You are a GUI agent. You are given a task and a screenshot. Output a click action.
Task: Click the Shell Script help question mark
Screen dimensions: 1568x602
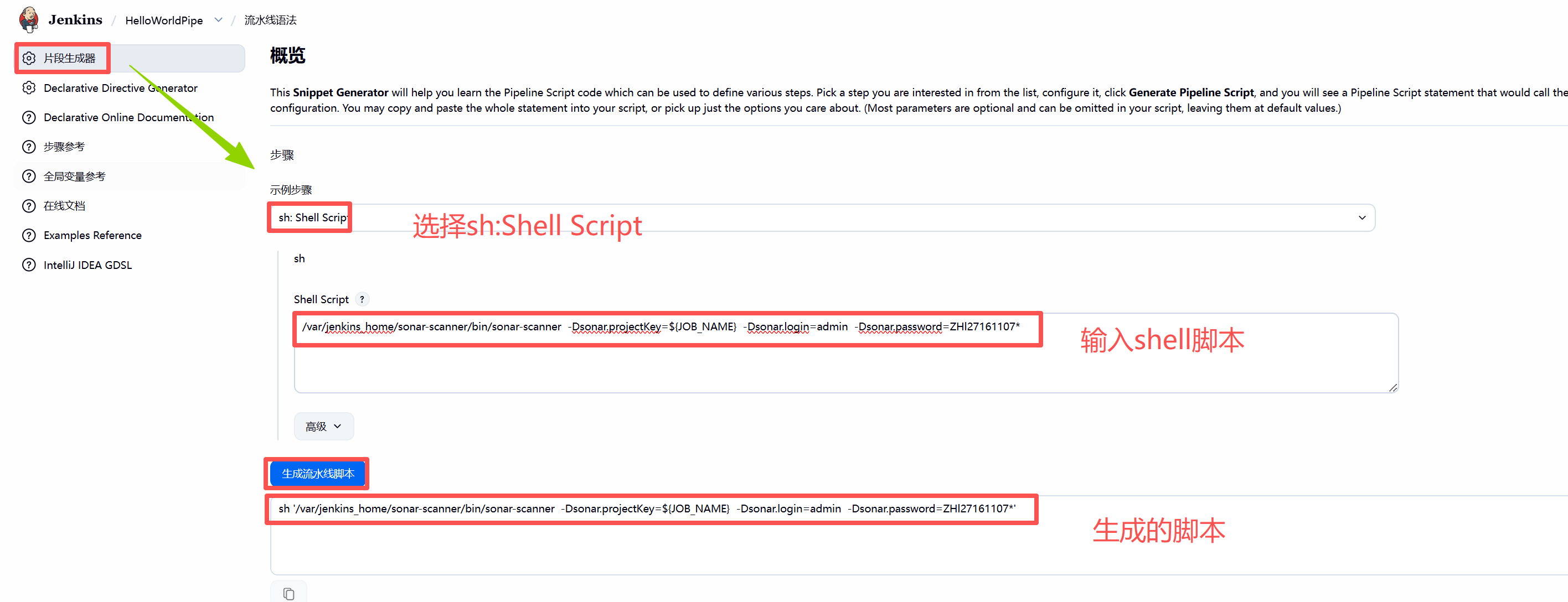362,299
